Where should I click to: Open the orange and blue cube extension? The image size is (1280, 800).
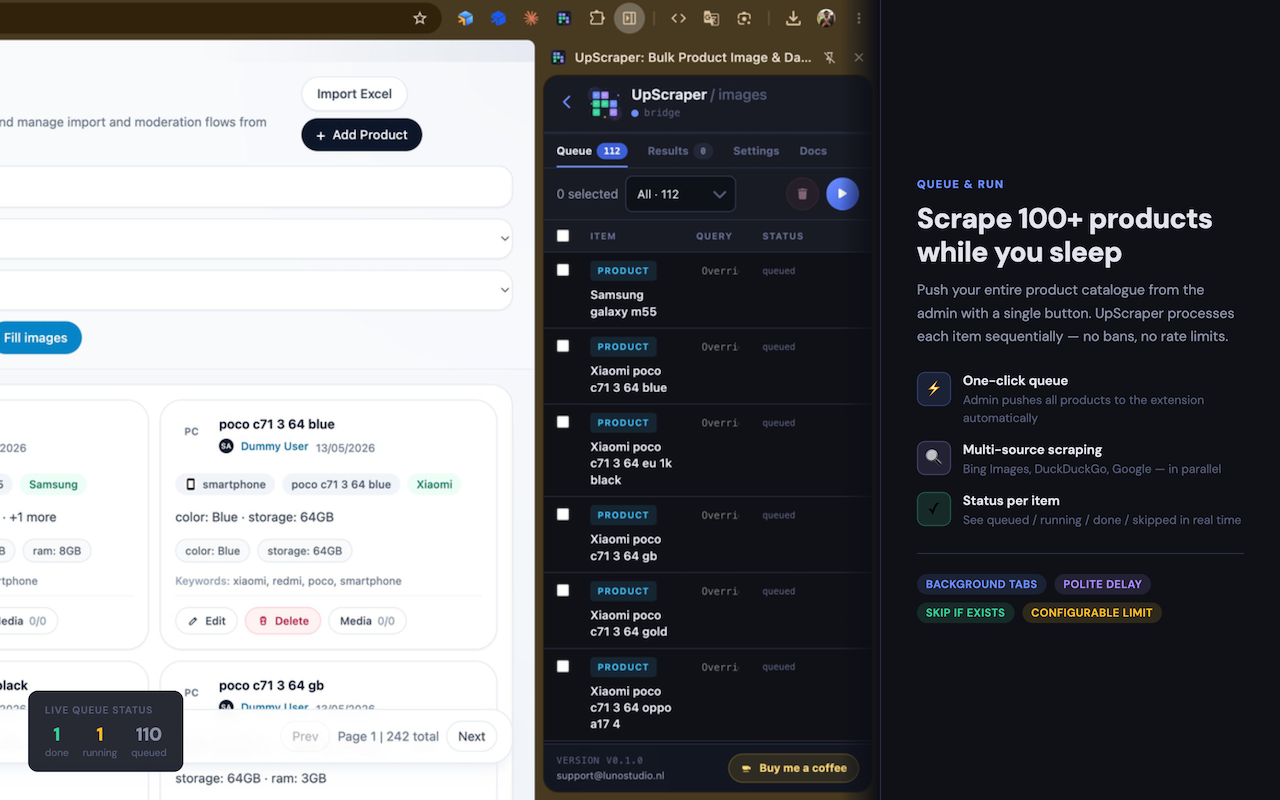(x=465, y=18)
